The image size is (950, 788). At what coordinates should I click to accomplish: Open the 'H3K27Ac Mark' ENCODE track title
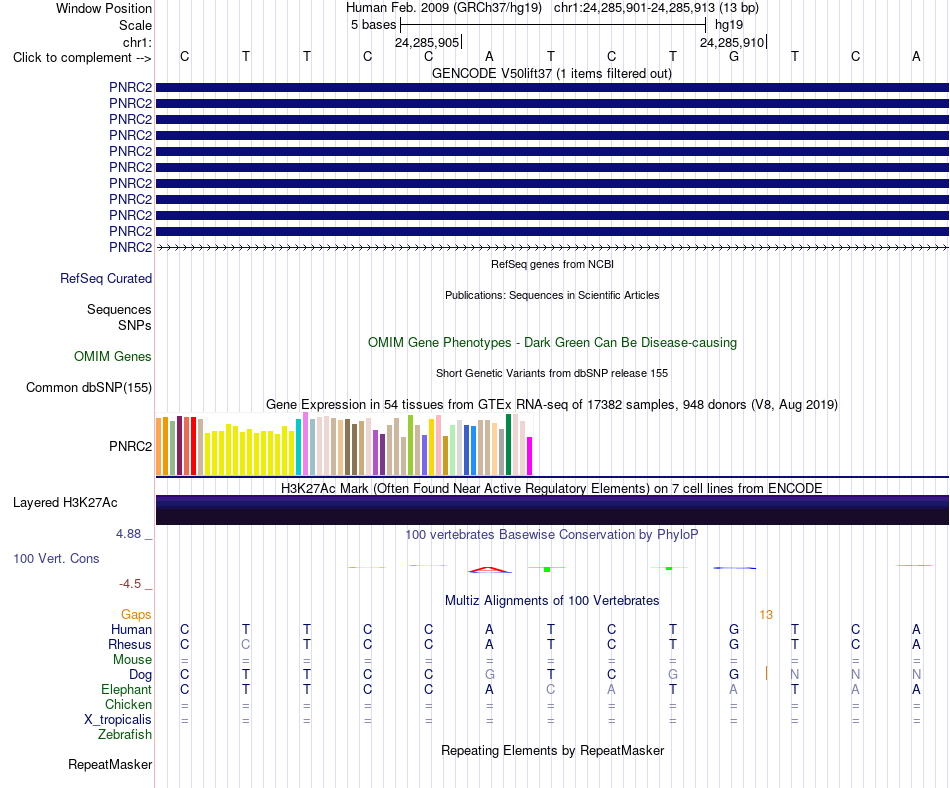(x=552, y=488)
